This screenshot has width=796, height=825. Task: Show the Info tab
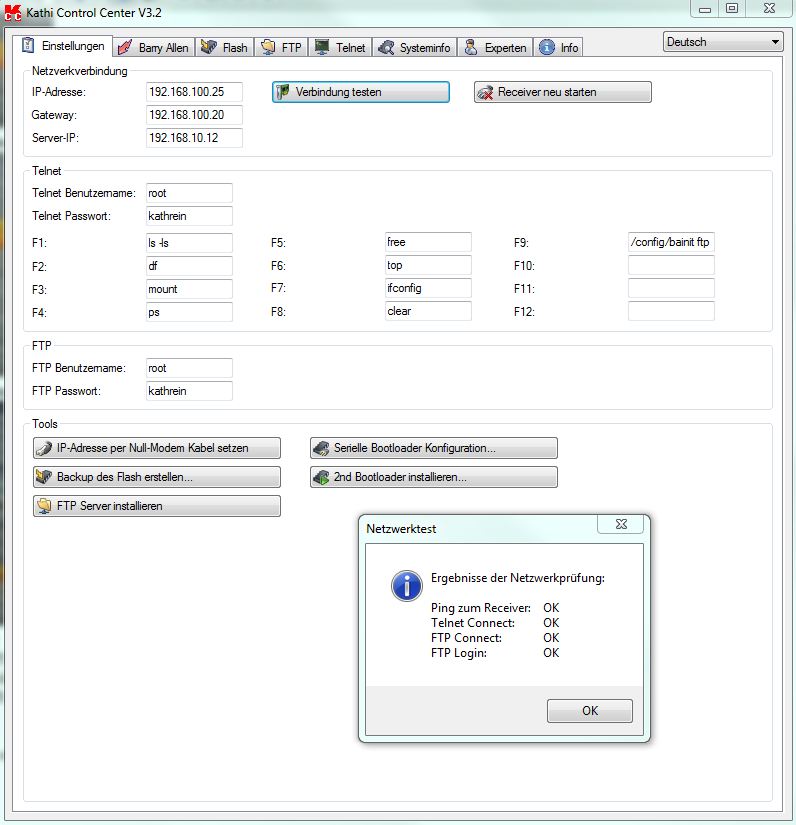click(559, 47)
